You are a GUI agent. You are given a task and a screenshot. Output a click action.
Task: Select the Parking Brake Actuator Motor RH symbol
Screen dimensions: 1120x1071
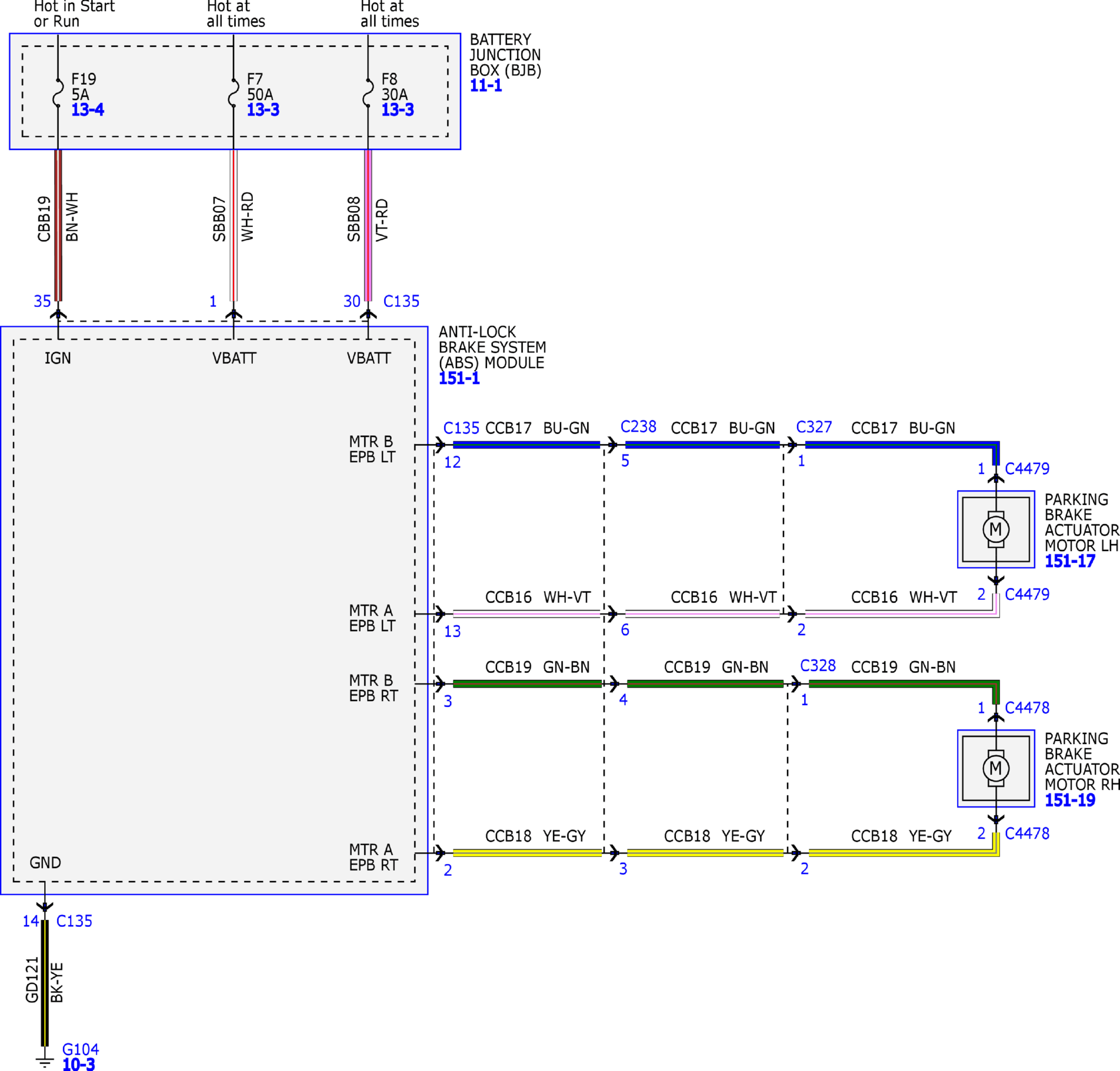(x=995, y=769)
